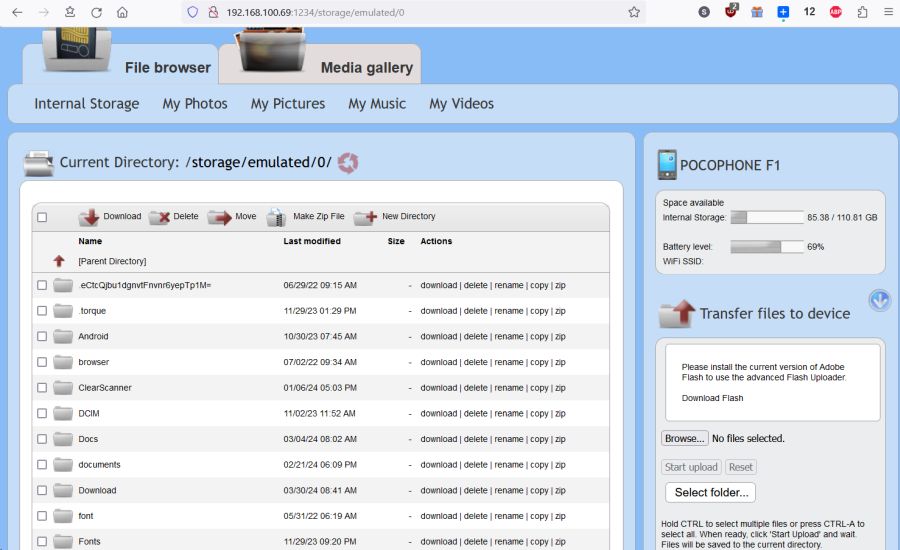Check the box for Docs folder
The image size is (900, 550).
click(42, 439)
